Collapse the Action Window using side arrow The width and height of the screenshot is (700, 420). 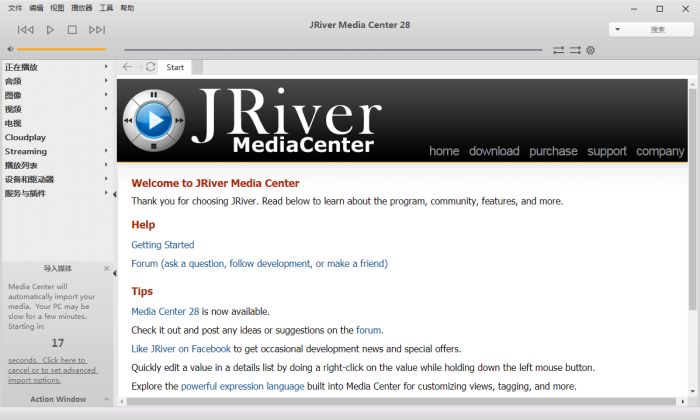click(115, 273)
